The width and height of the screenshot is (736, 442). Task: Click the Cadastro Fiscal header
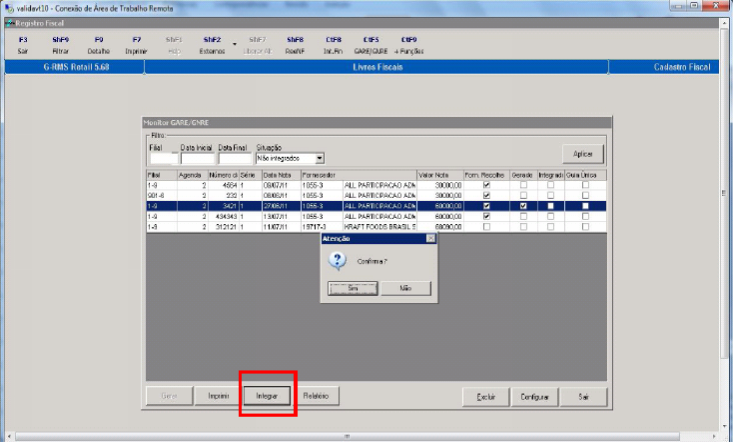[663, 67]
